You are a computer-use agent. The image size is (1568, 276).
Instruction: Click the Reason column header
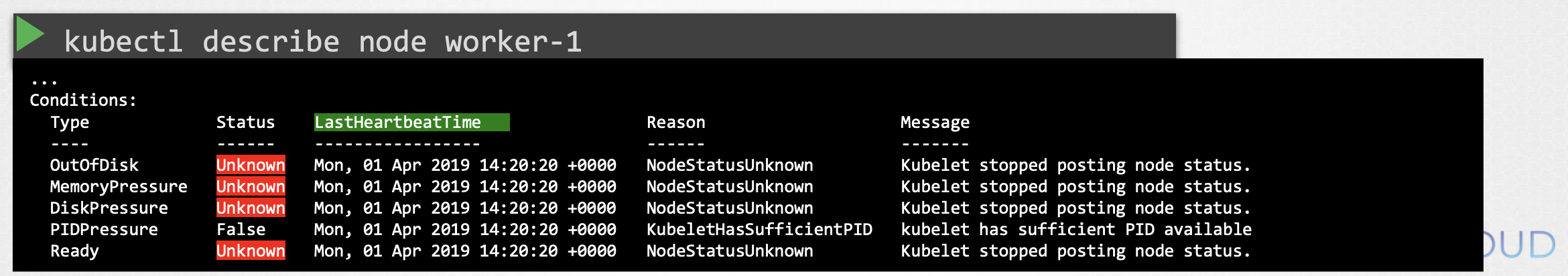(675, 122)
